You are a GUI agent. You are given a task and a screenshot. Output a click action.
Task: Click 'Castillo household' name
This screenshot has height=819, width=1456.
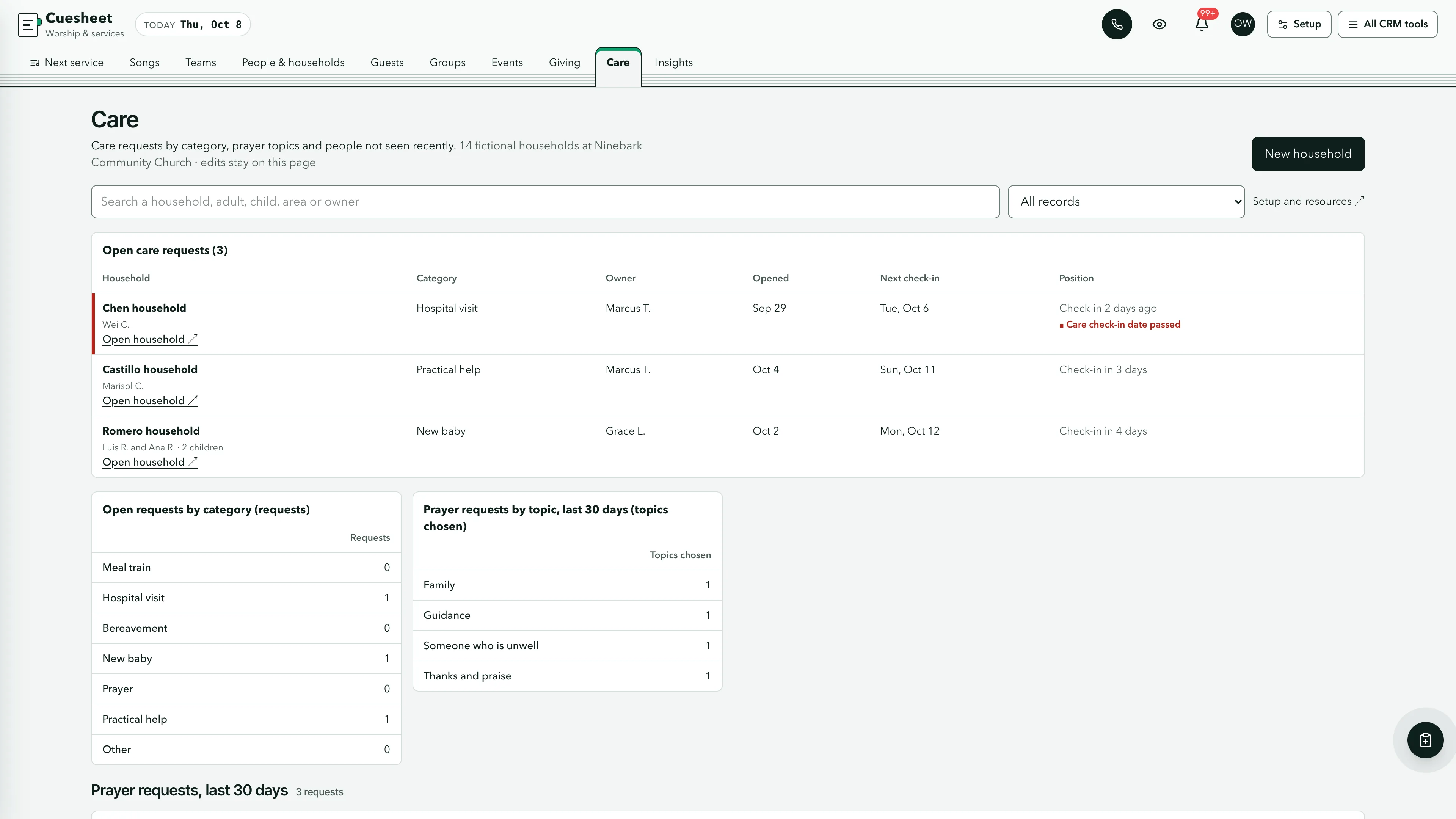coord(150,370)
